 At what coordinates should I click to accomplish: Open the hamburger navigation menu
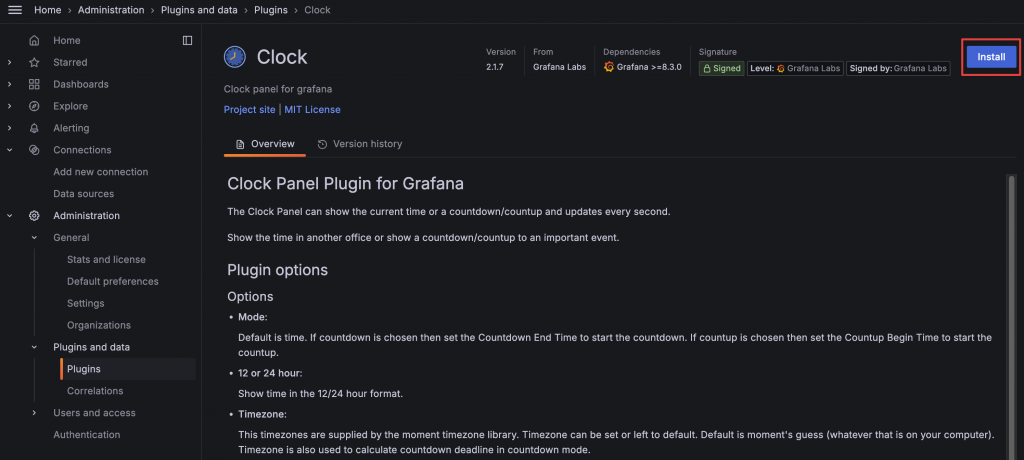click(x=15, y=10)
